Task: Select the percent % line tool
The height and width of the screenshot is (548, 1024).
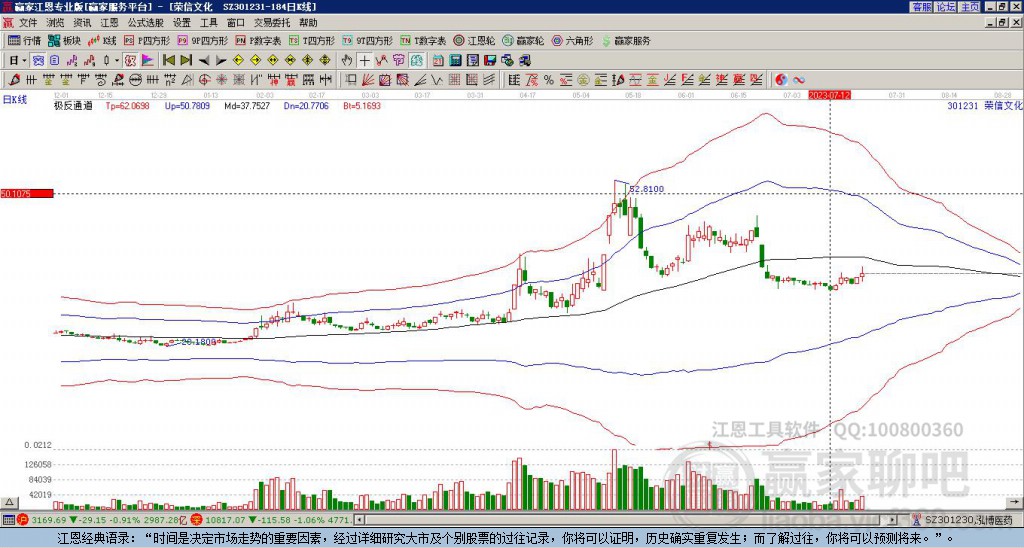Action: 549,80
